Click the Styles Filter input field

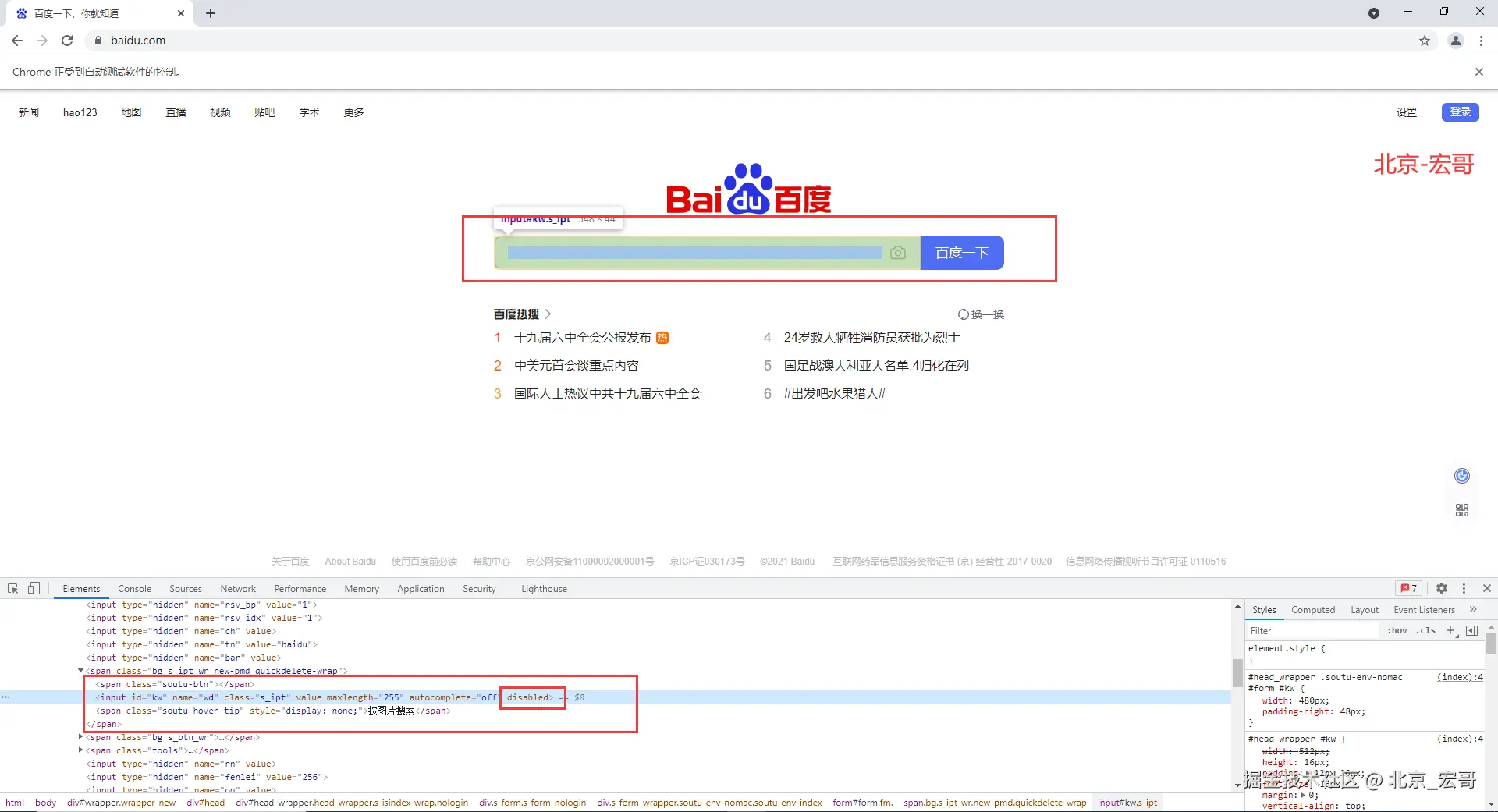(1312, 630)
